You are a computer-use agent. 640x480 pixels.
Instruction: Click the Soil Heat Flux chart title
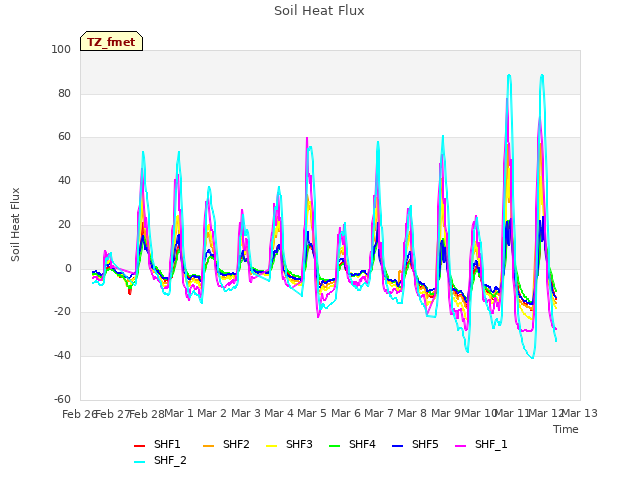click(x=319, y=11)
